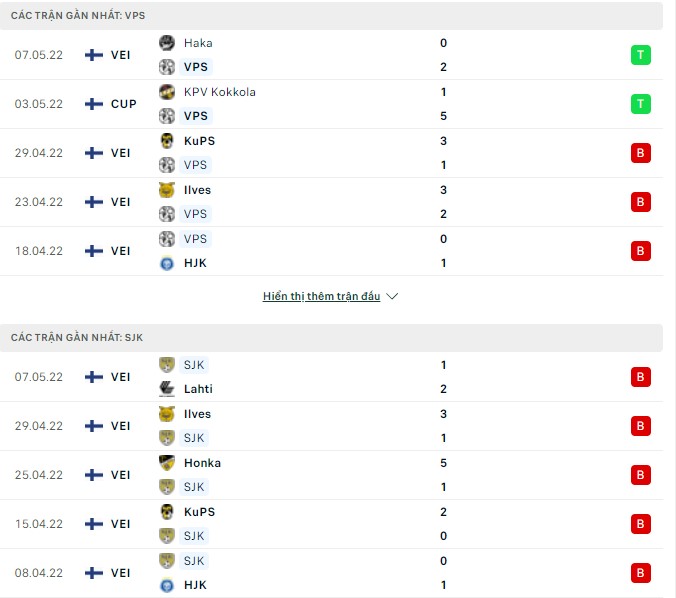Click the Lahti team name
This screenshot has height=598, width=676.
click(x=198, y=389)
